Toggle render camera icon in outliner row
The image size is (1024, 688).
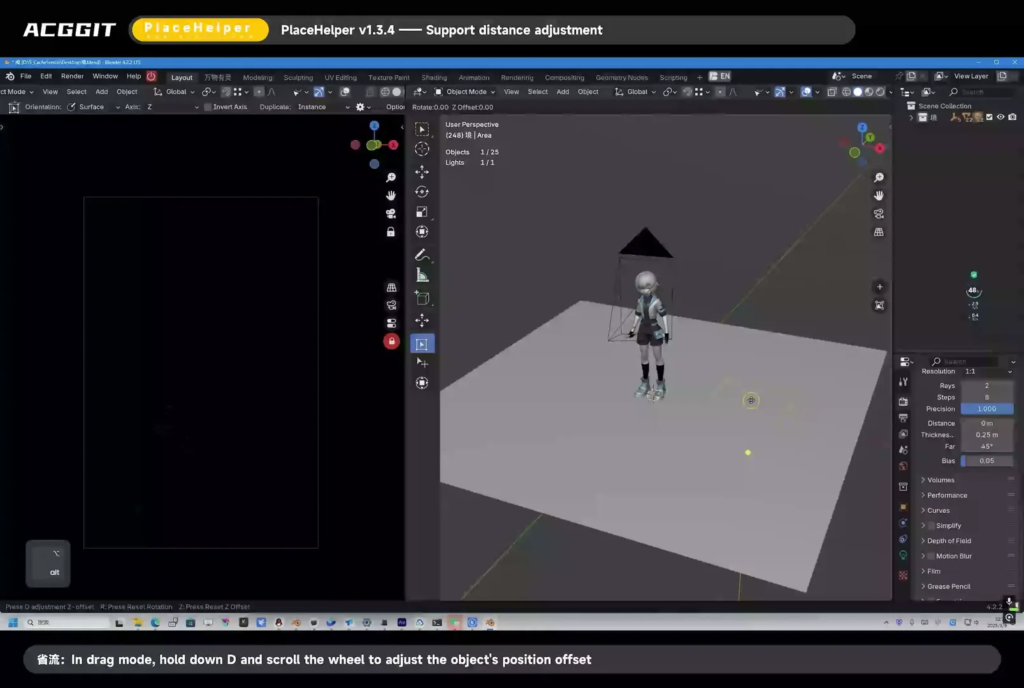(1012, 117)
